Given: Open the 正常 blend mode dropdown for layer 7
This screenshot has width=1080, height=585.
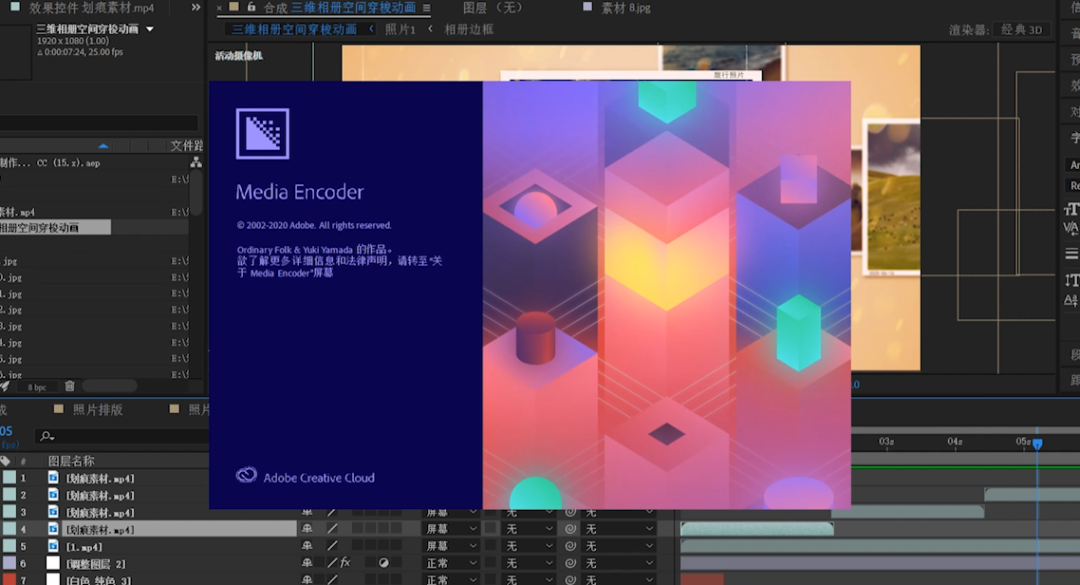Looking at the screenshot, I should [450, 579].
